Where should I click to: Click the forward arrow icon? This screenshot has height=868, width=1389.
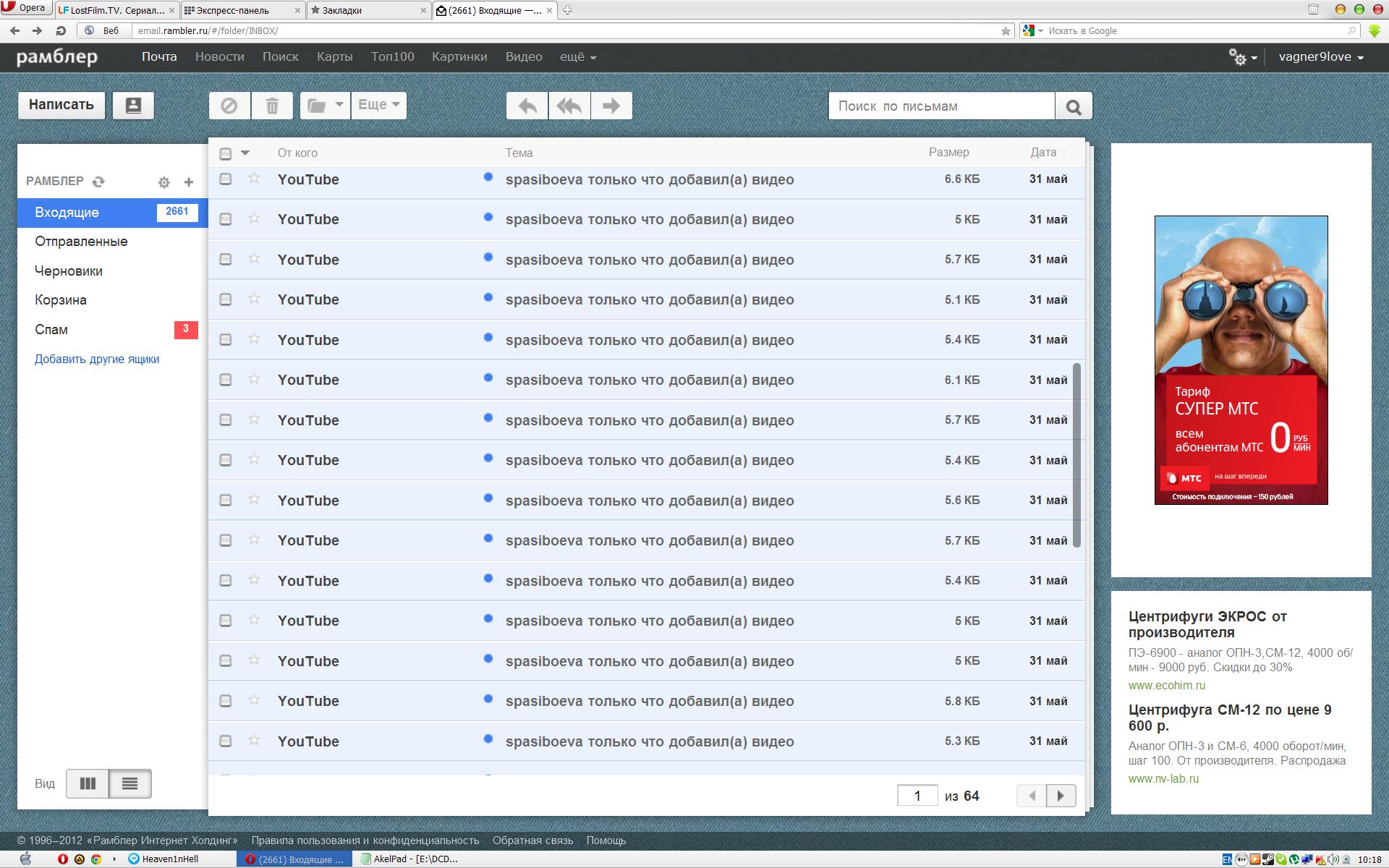click(611, 106)
